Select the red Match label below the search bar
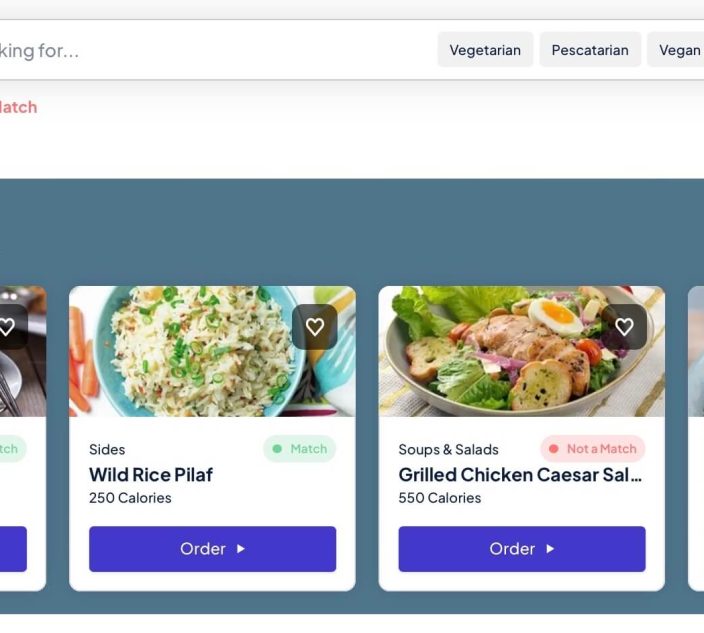The image size is (704, 633). pos(17,107)
